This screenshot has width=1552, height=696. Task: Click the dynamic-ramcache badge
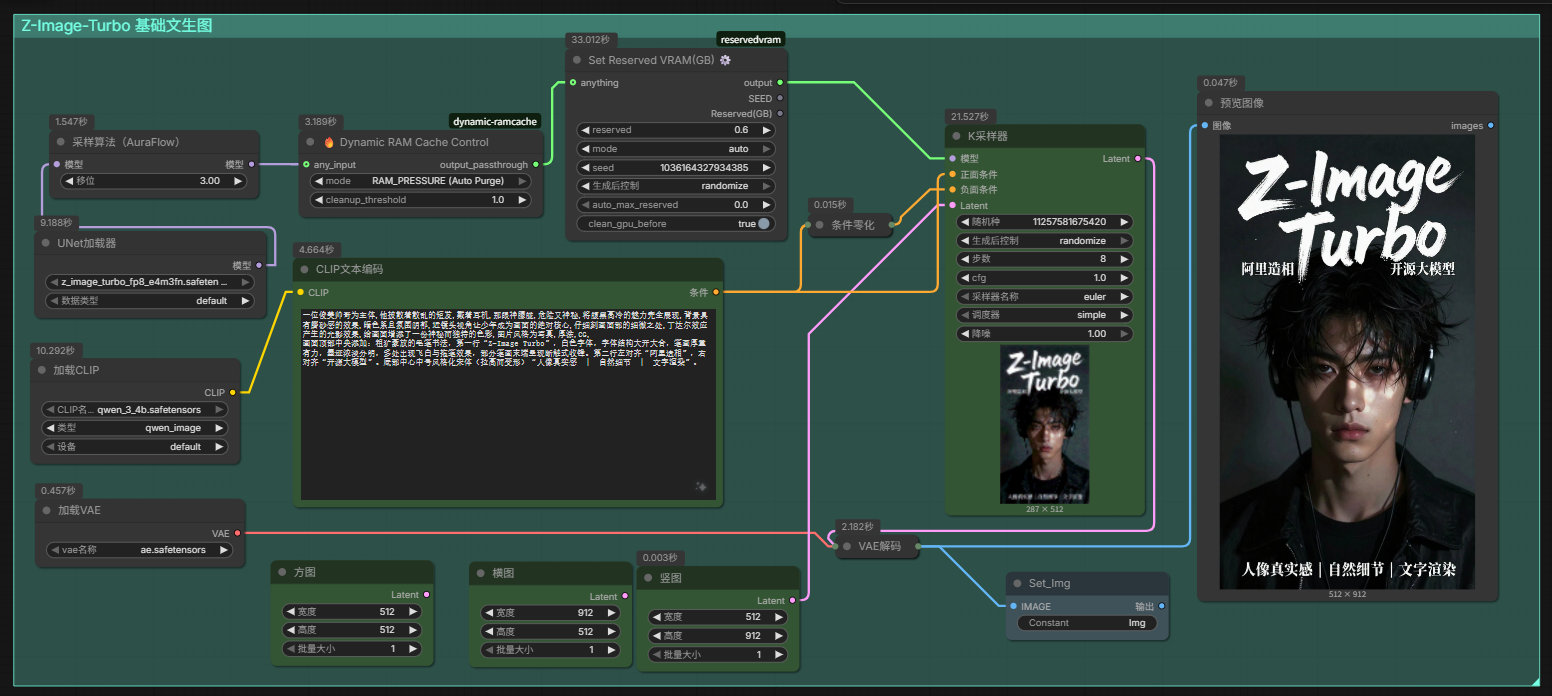point(495,121)
